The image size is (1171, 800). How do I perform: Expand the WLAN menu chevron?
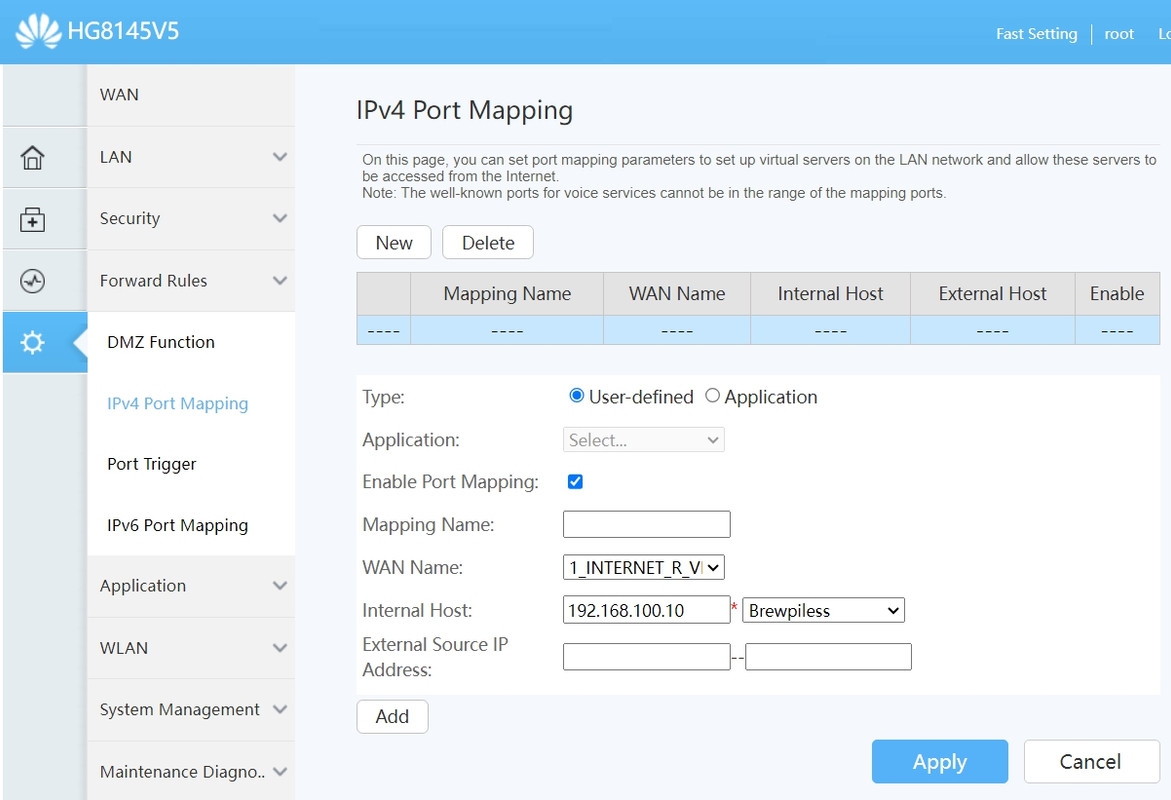280,648
